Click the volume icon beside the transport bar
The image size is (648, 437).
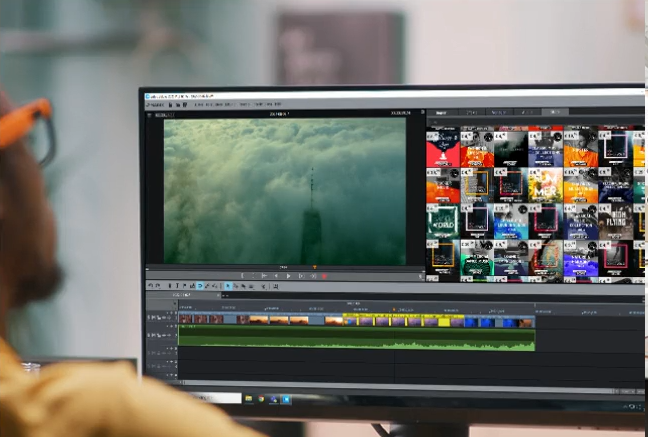click(x=422, y=277)
